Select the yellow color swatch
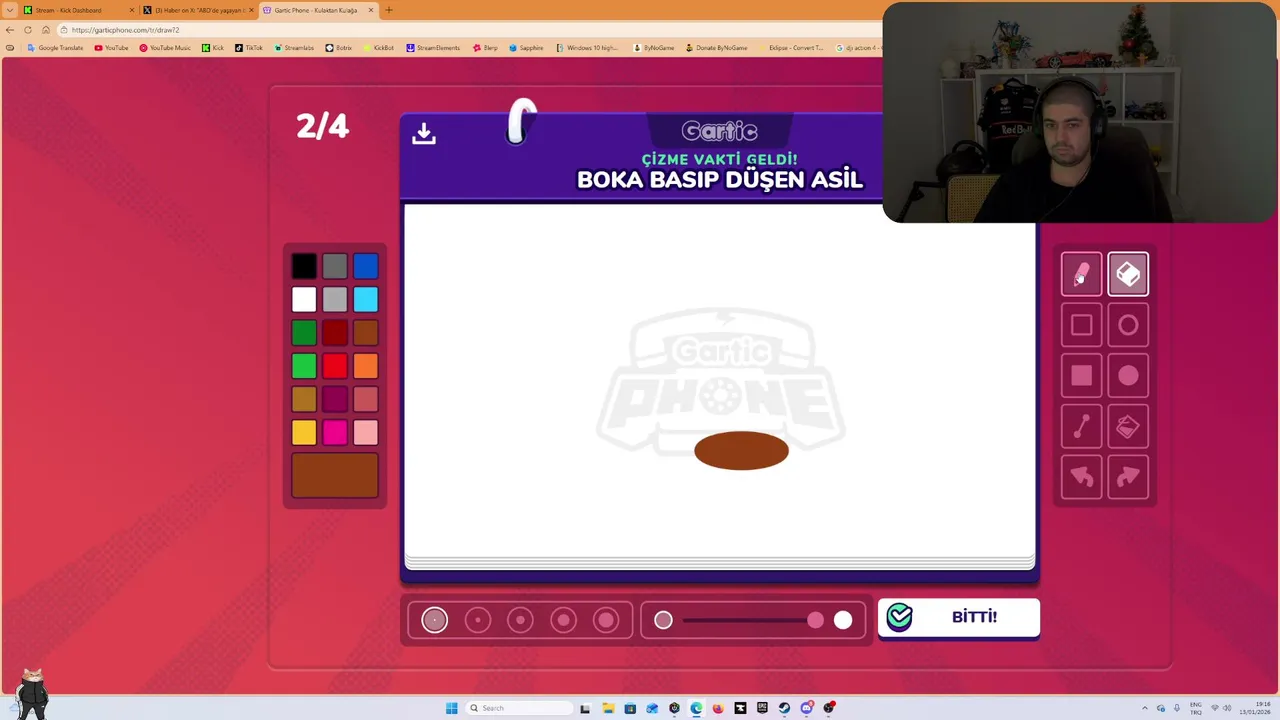Screen dimensions: 1280x720 pos(304,432)
